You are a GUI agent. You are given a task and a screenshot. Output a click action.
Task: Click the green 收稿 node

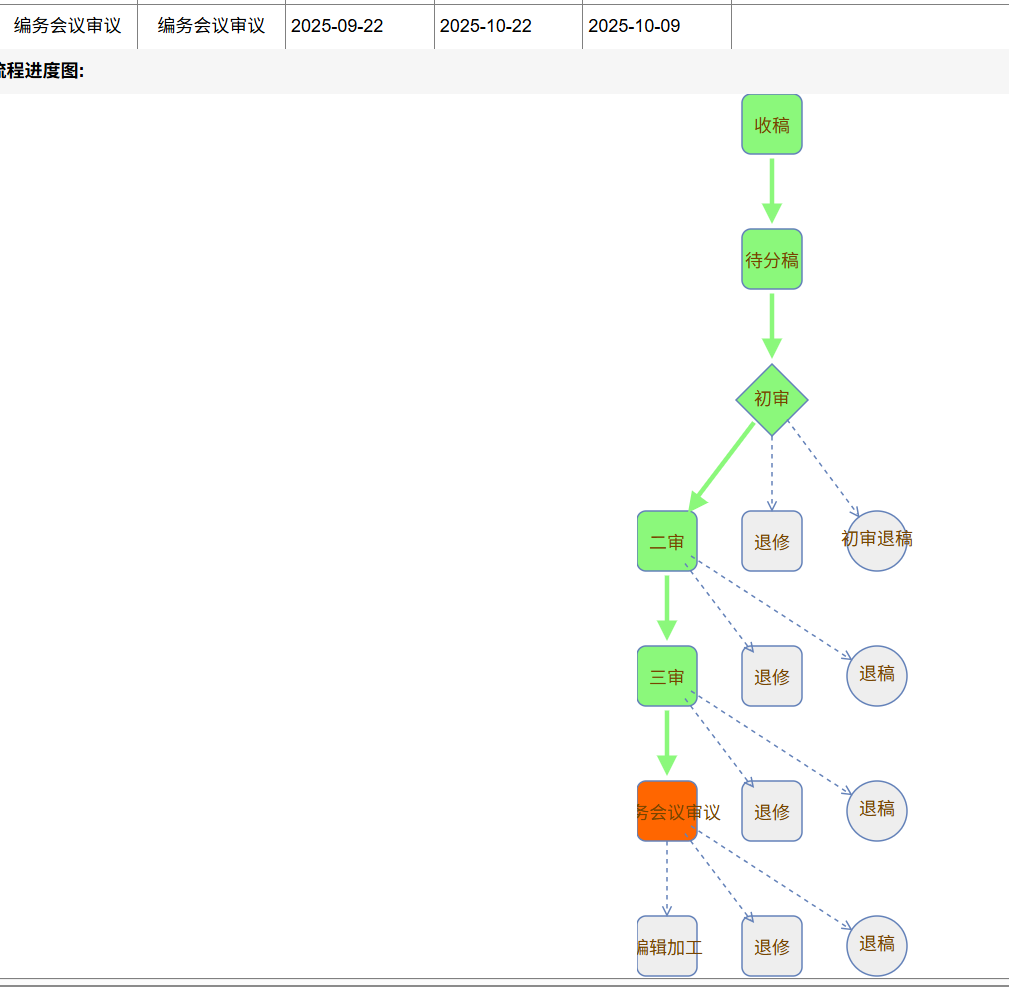click(771, 125)
